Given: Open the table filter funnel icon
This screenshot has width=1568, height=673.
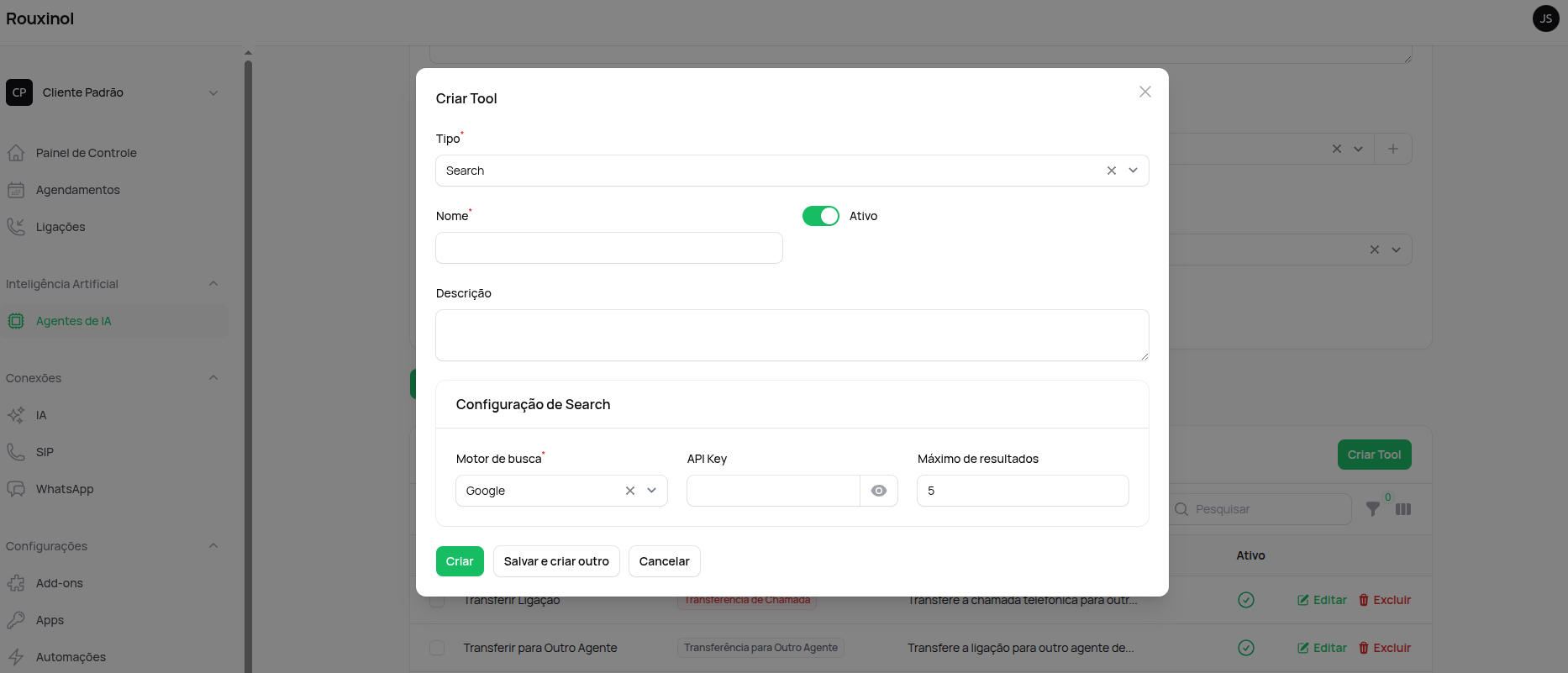Looking at the screenshot, I should [x=1372, y=509].
